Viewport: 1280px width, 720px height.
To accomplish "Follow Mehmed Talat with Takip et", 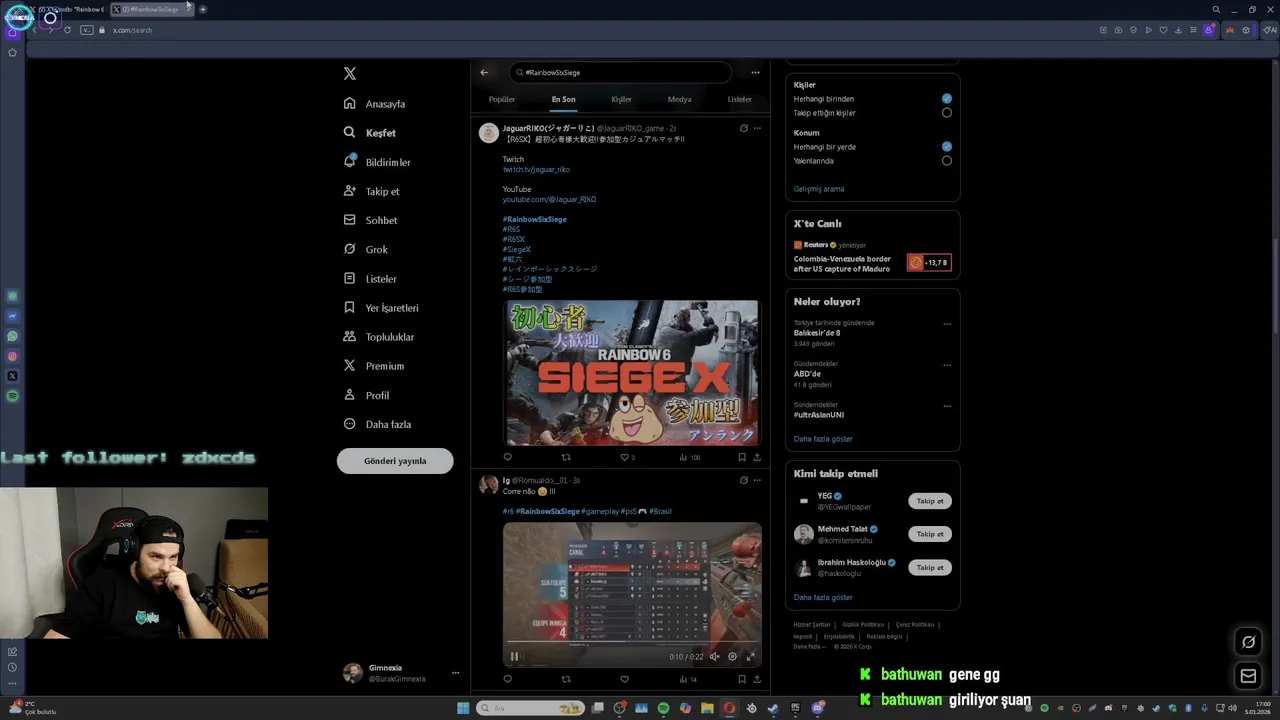I will [930, 534].
